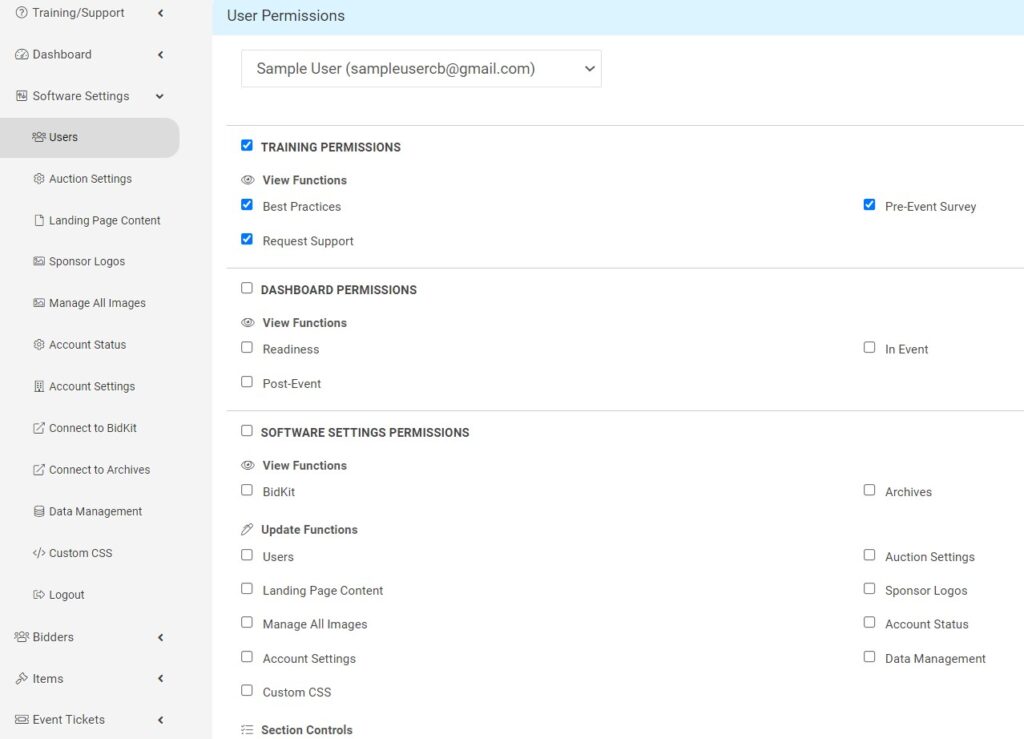Click the Custom CSS code icon
This screenshot has height=739, width=1024.
tap(39, 553)
